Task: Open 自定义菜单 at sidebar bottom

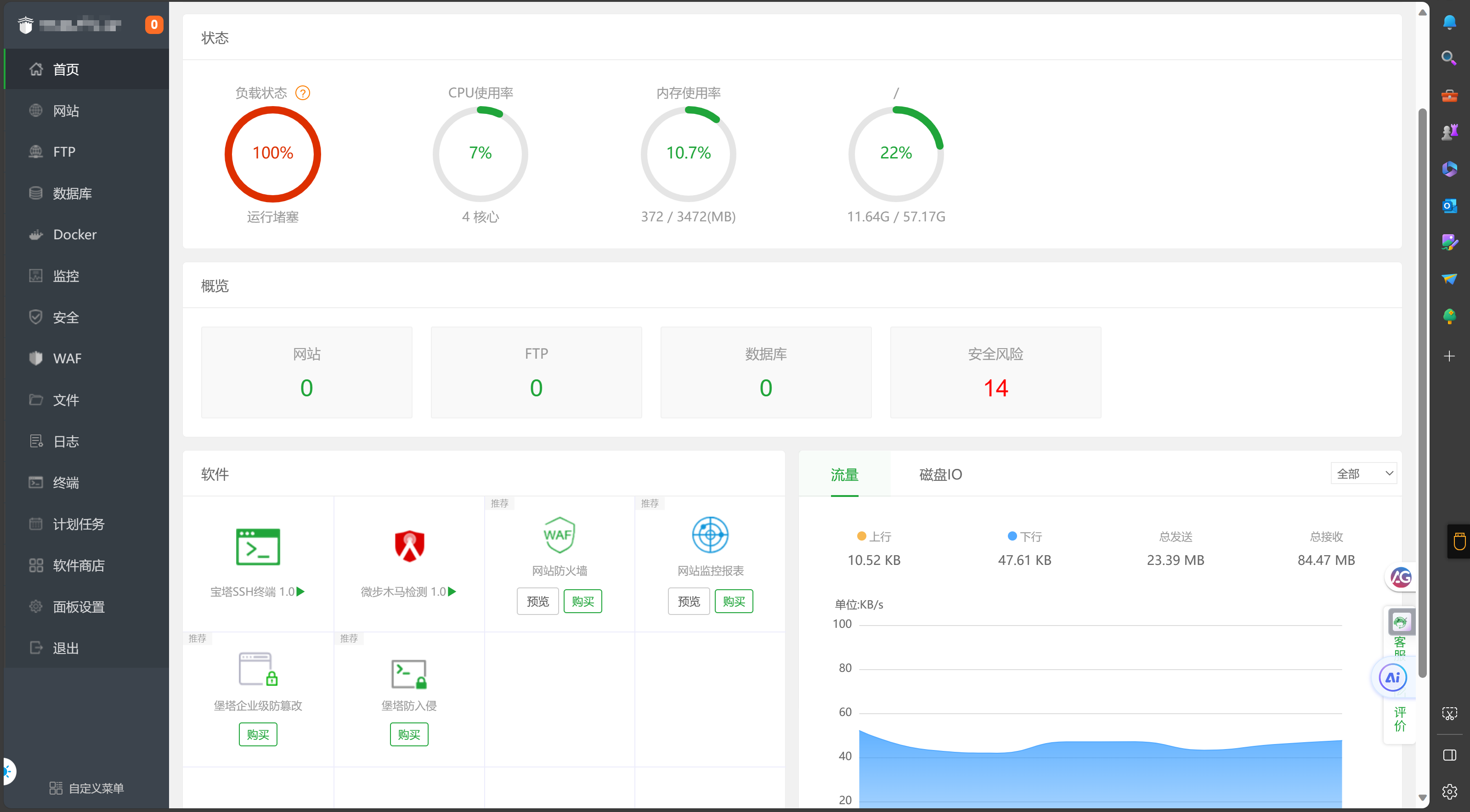Action: [86, 788]
